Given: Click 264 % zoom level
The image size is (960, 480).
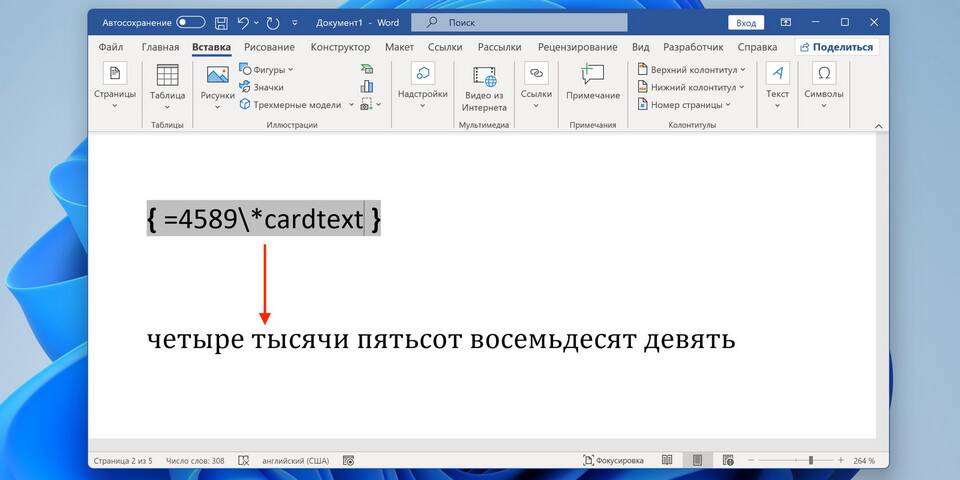Looking at the screenshot, I should (x=863, y=460).
